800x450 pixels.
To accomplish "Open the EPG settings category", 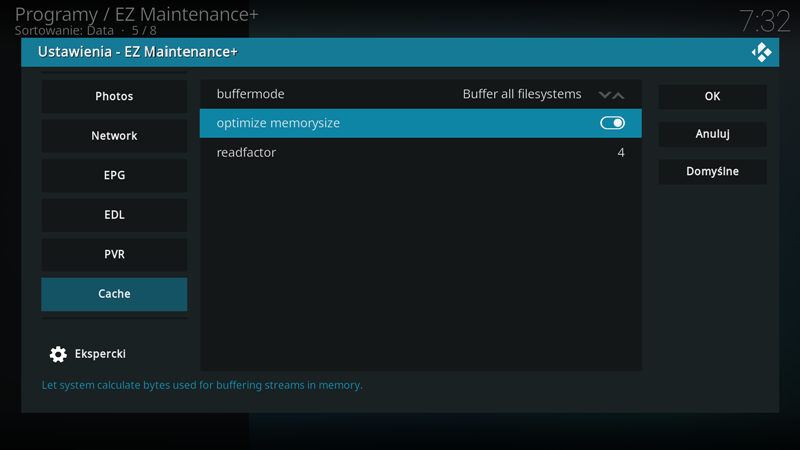I will coord(114,176).
